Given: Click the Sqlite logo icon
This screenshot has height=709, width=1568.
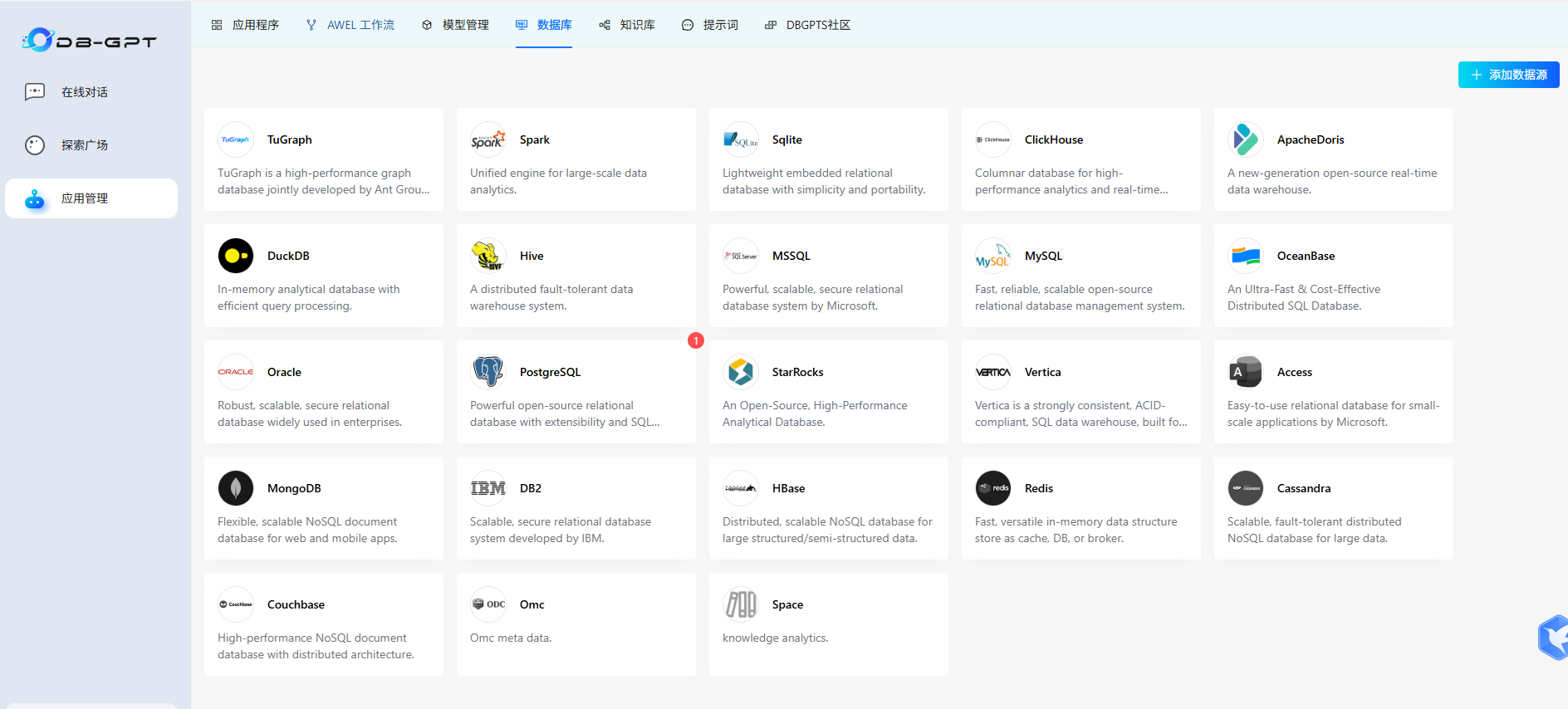Looking at the screenshot, I should [x=741, y=139].
